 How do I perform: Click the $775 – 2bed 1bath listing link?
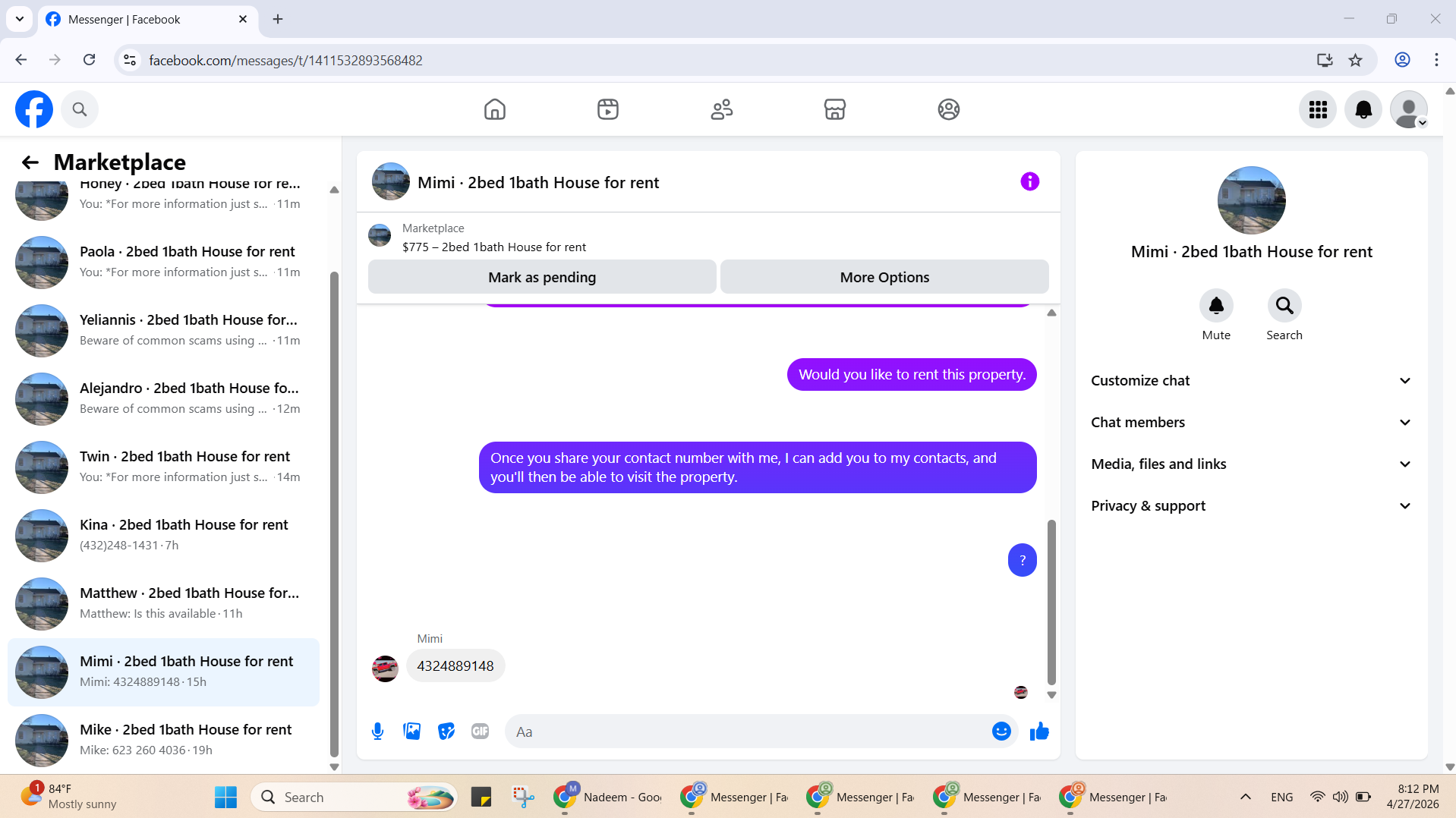494,247
